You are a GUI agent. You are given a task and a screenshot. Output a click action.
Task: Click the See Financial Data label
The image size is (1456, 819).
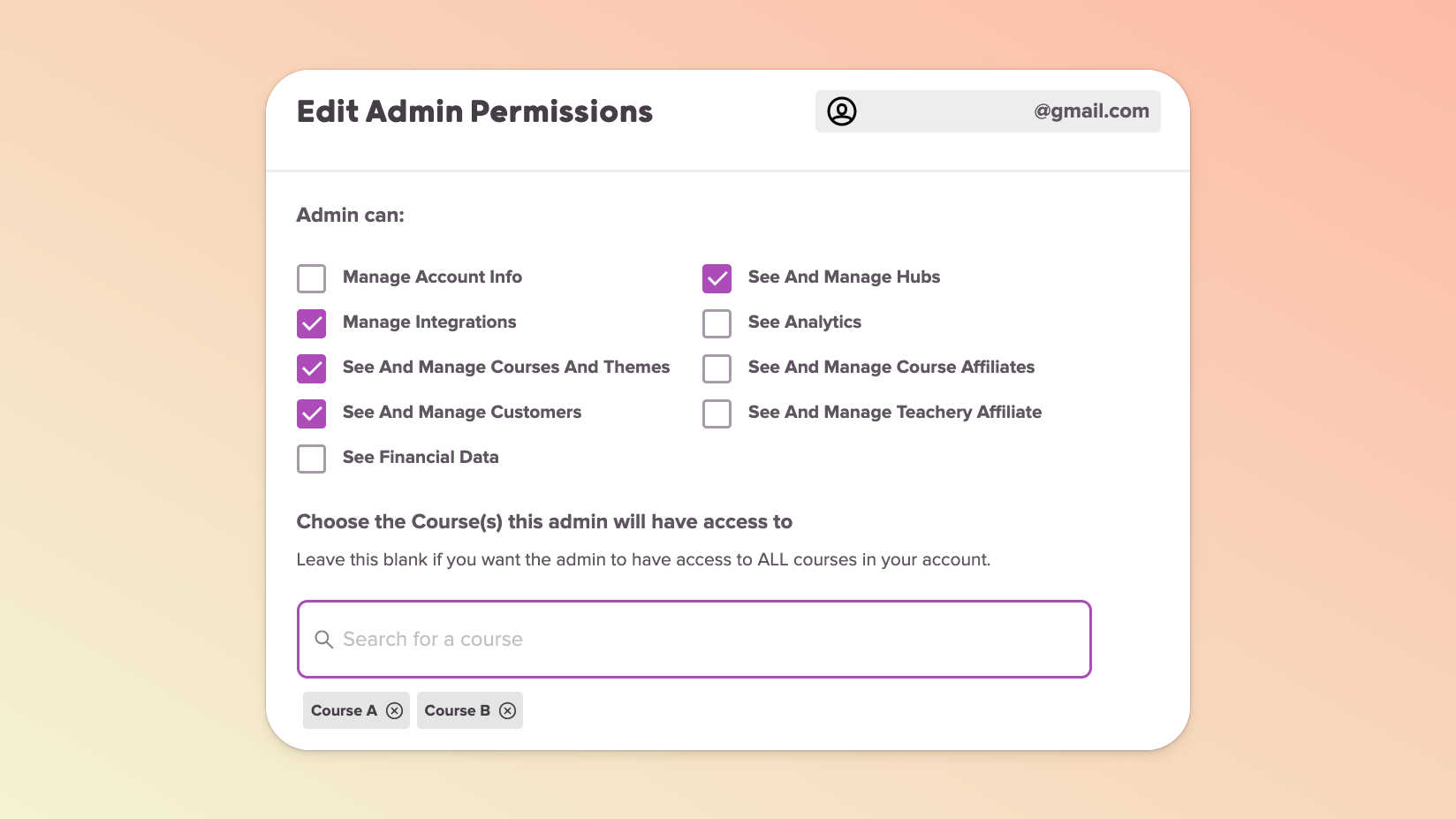[421, 458]
